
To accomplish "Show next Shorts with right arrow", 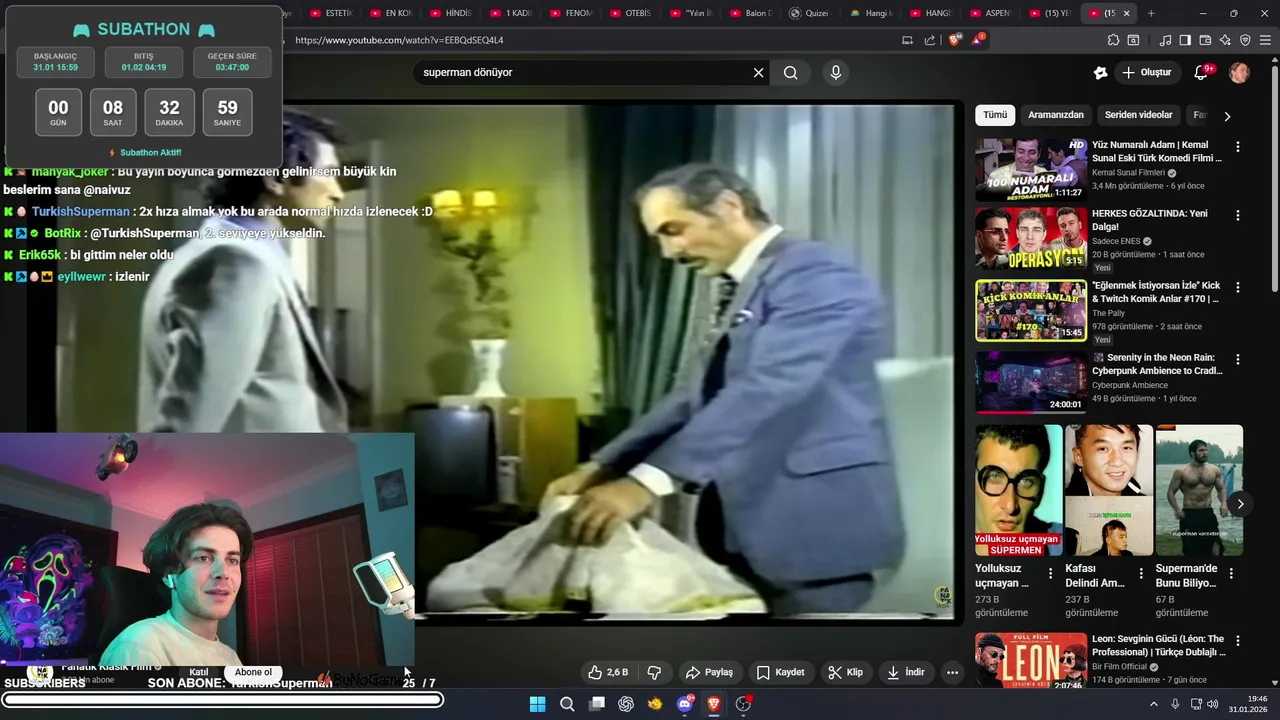I will coord(1240,504).
